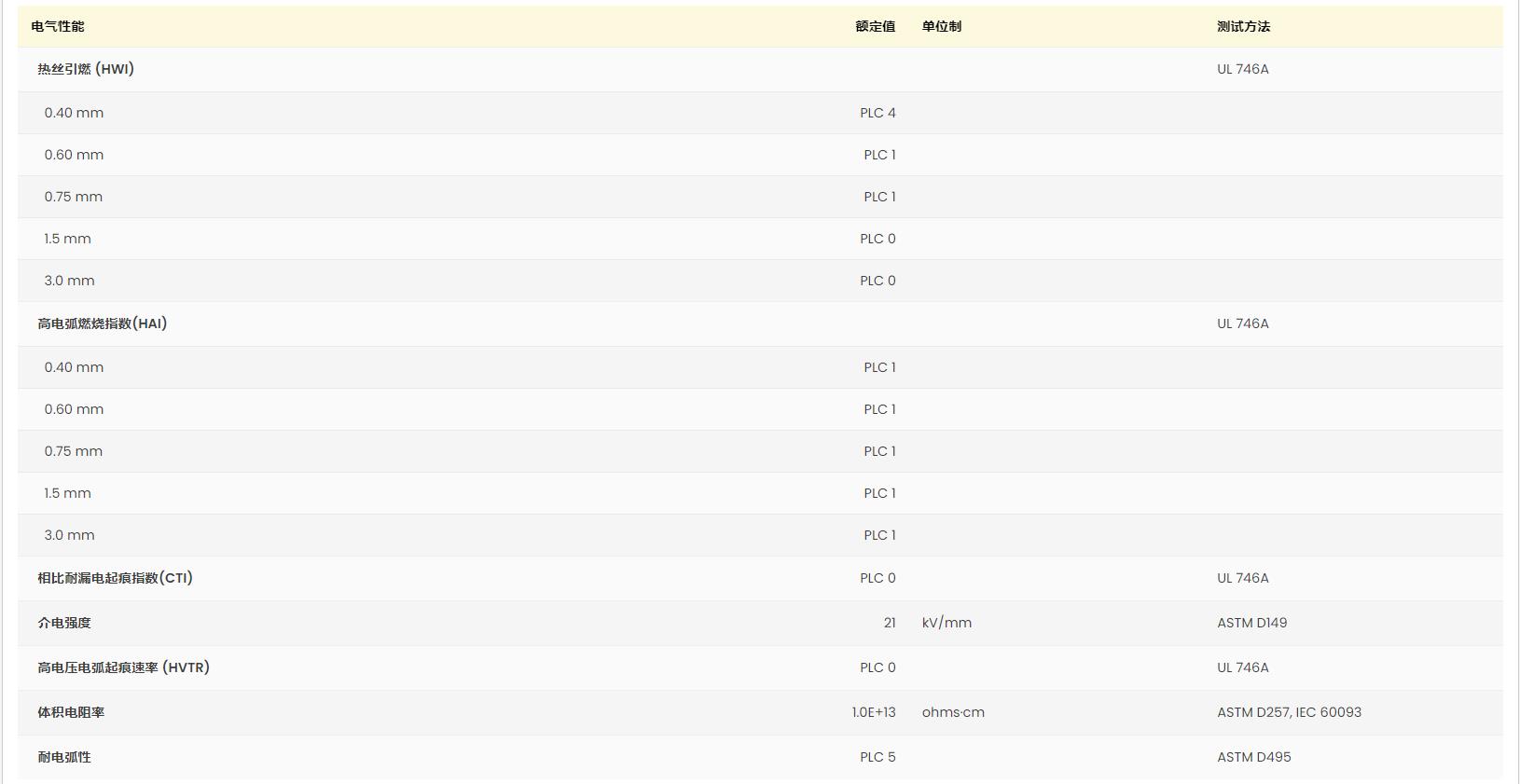Screen dimensions: 1520x784
Task: Click 0.40 mm under the HWI section
Action: (74, 113)
